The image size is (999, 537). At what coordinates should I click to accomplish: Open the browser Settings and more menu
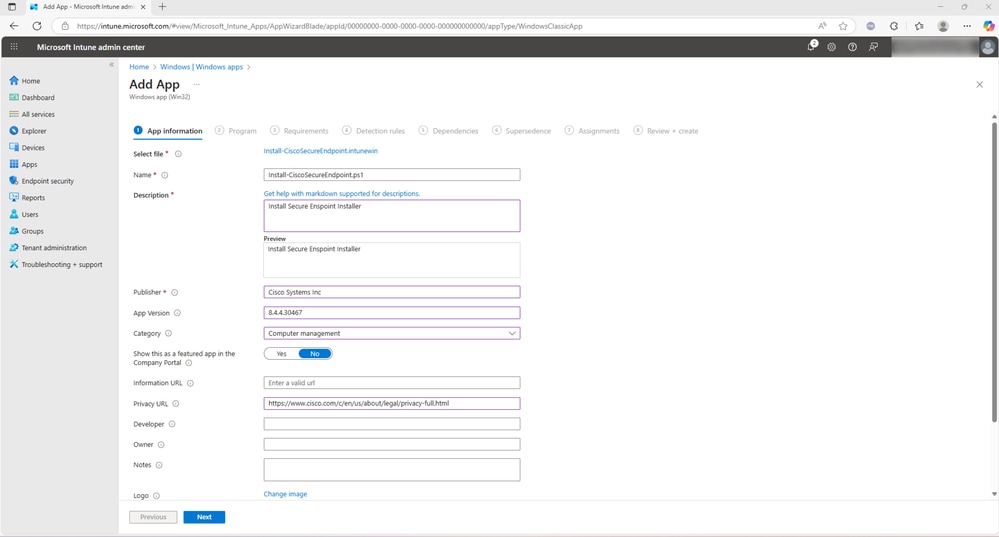(x=967, y=26)
